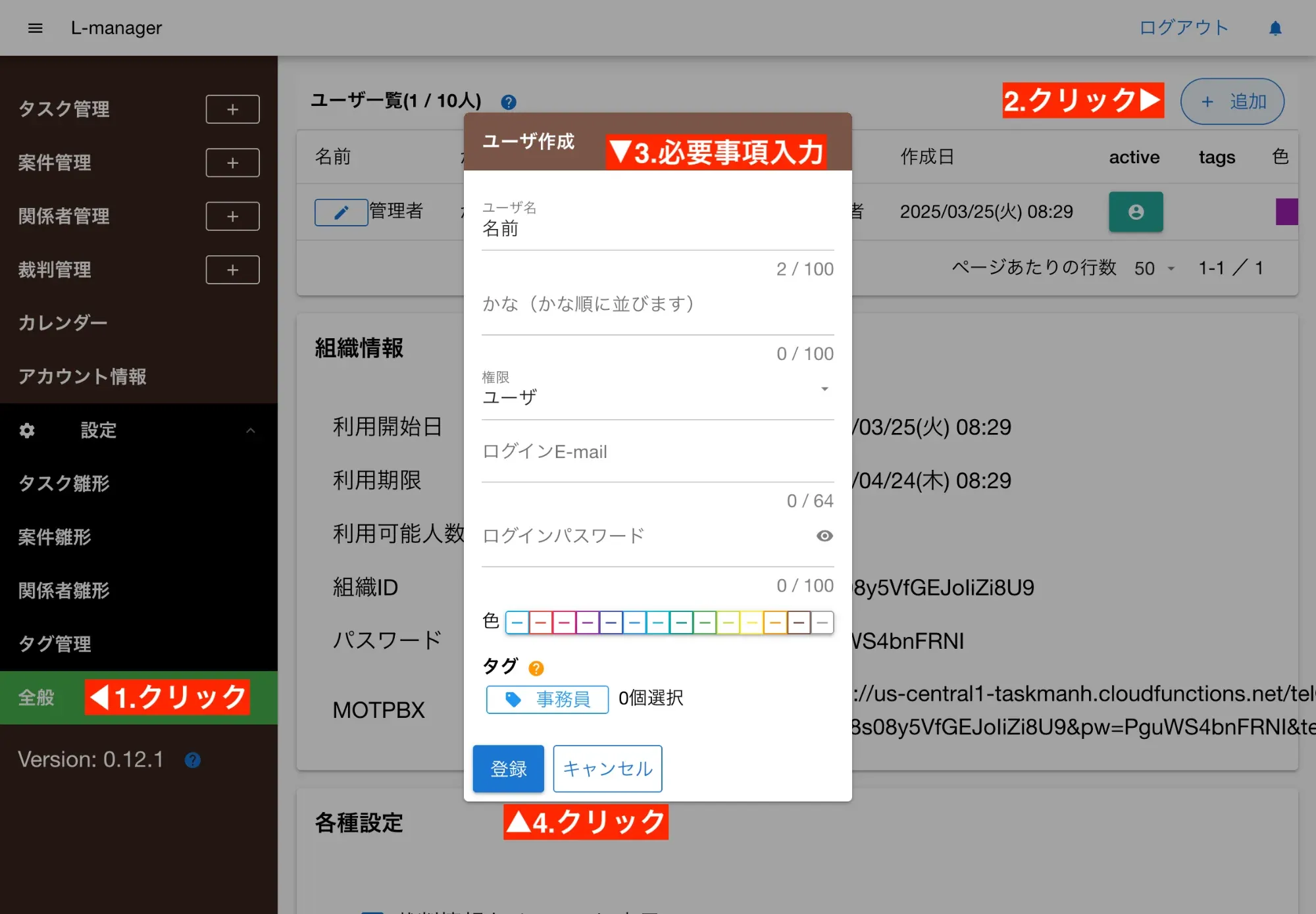Click the help icon beside ユーザー一覧
The height and width of the screenshot is (914, 1316).
click(508, 102)
